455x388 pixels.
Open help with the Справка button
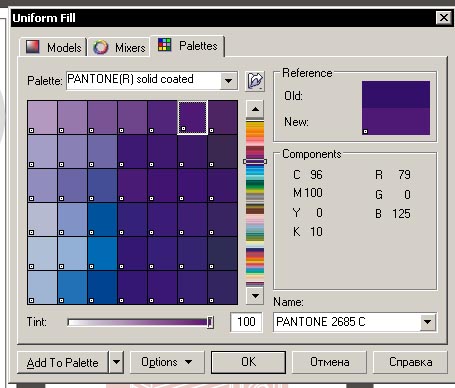410,362
